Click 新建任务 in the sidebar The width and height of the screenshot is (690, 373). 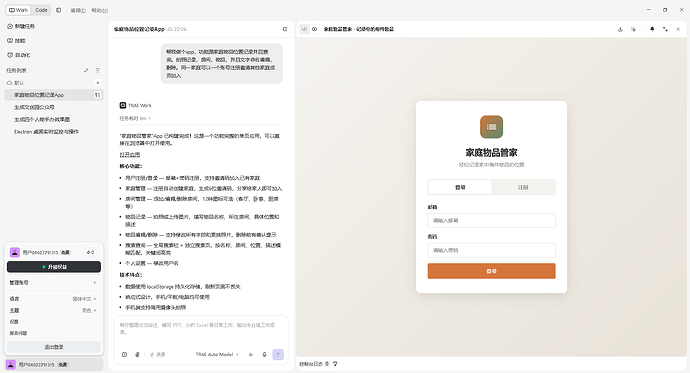21,26
